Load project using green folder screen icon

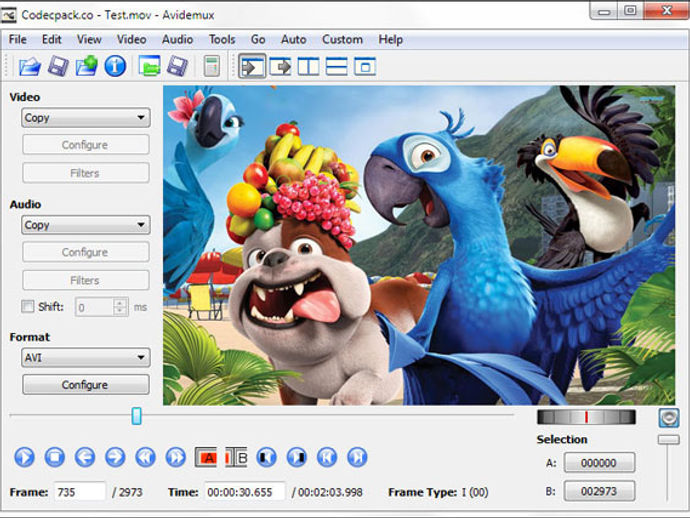coord(149,66)
